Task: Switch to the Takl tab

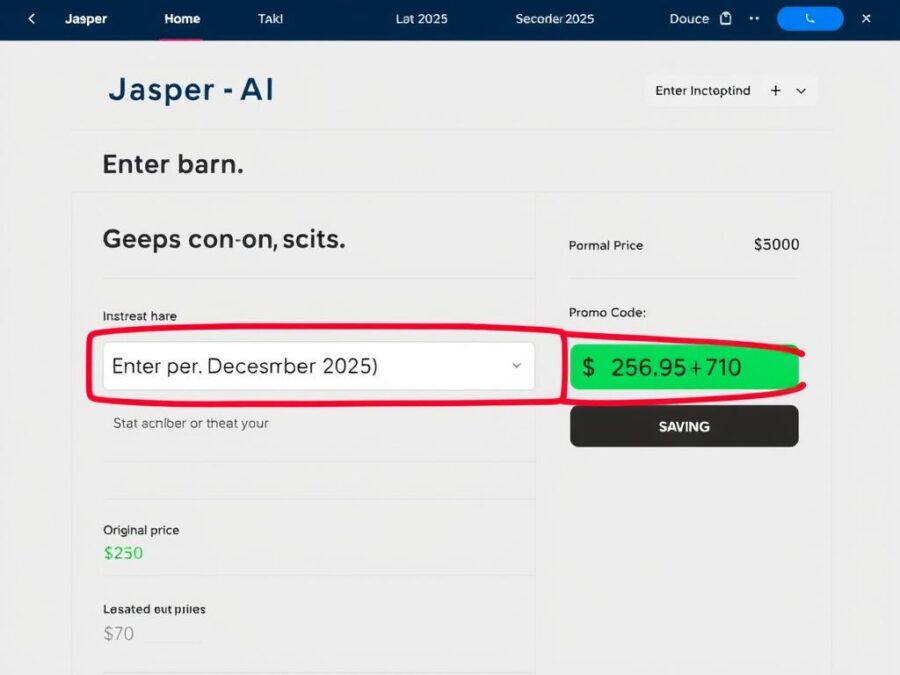Action: [268, 18]
